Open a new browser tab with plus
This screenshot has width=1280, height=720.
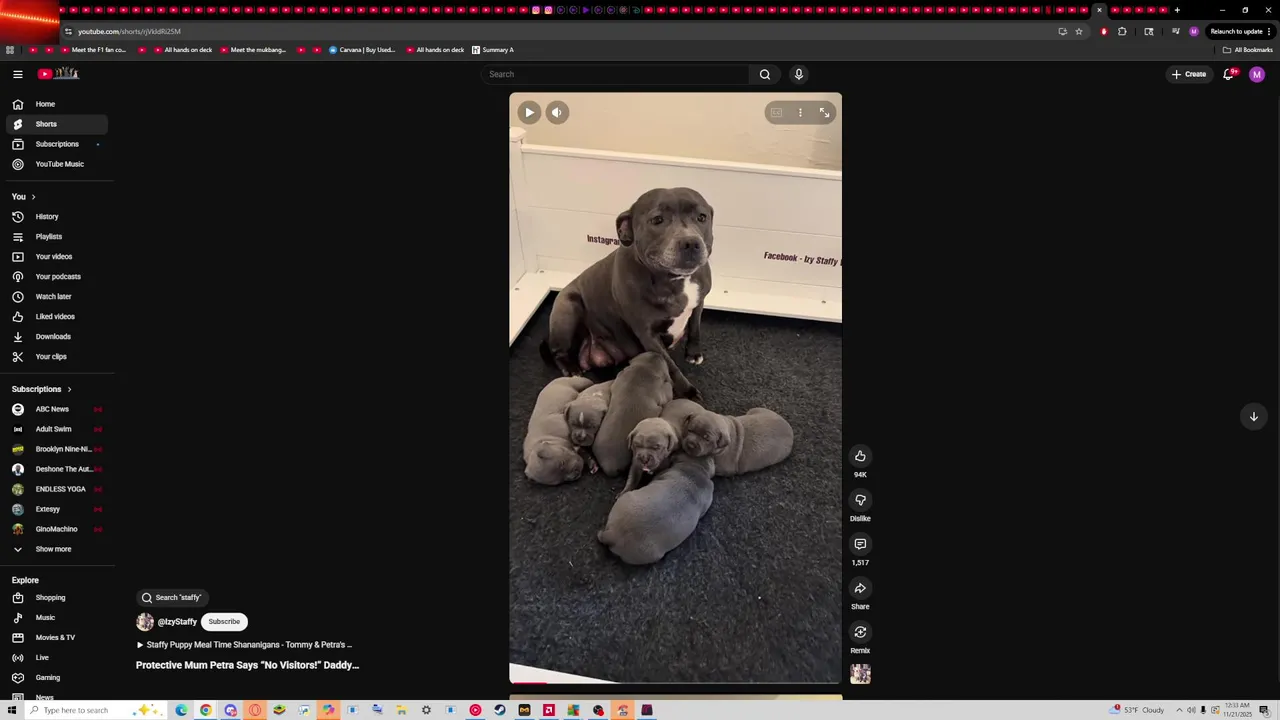(1177, 10)
